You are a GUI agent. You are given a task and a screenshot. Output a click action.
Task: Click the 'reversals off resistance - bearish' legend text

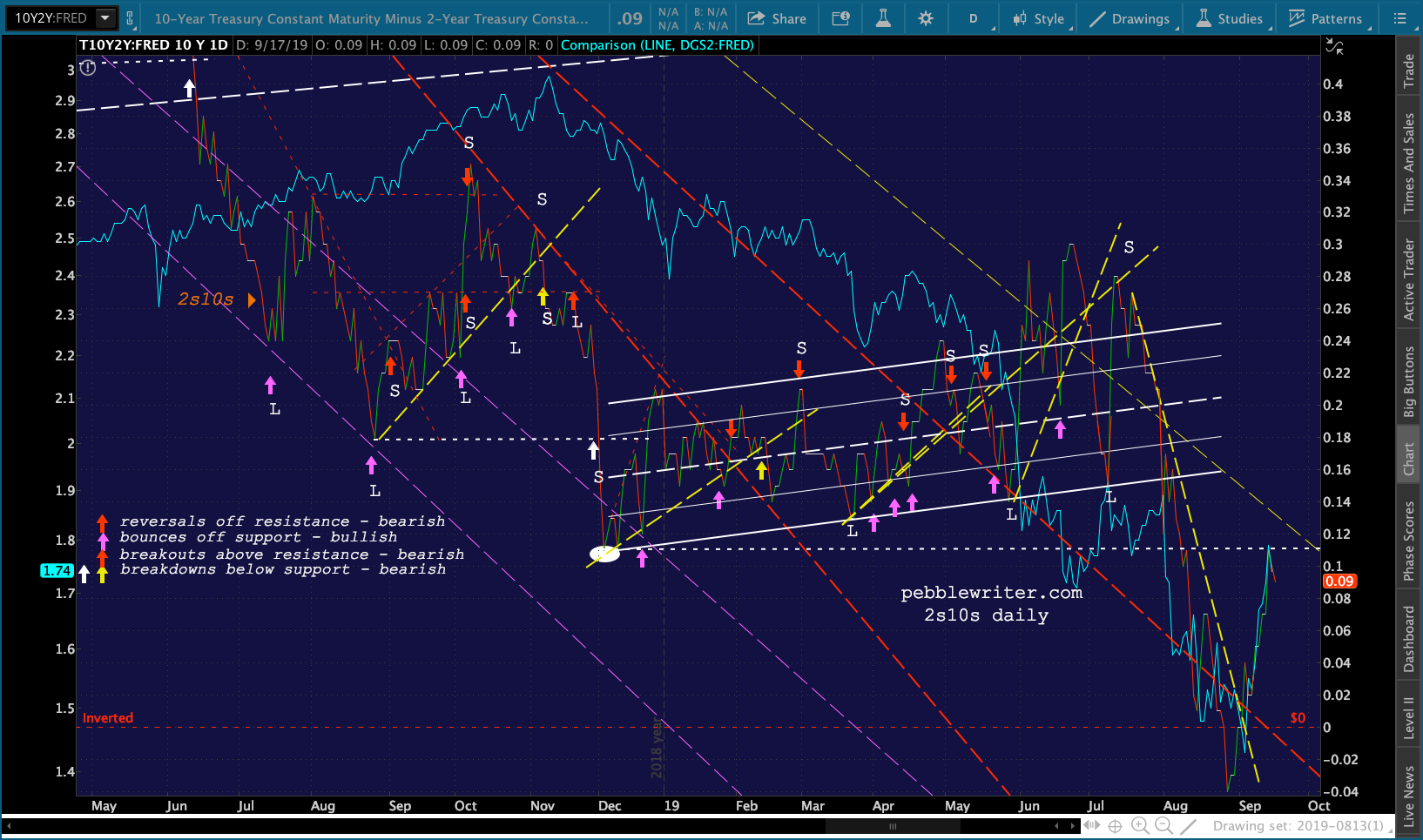(282, 521)
